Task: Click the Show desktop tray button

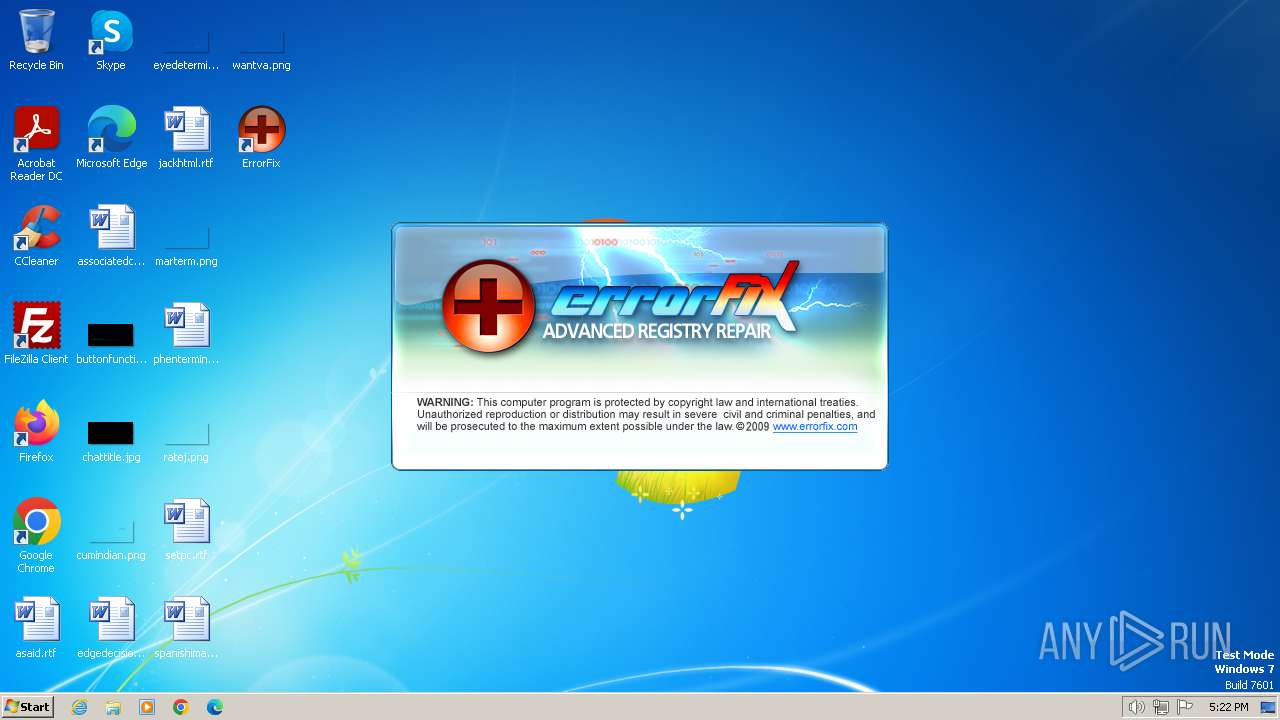Action: tap(1268, 707)
